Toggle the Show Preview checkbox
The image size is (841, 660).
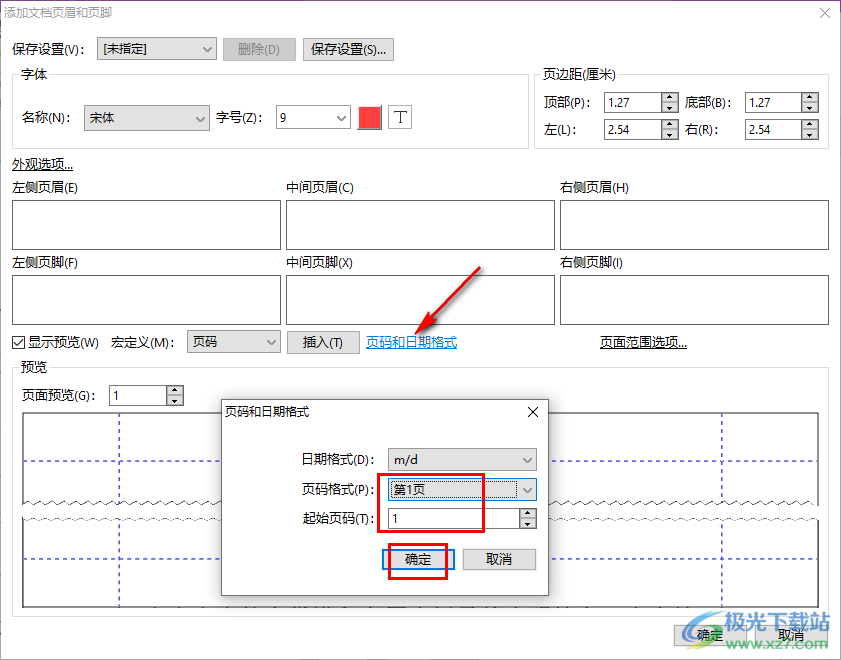pyautogui.click(x=19, y=342)
